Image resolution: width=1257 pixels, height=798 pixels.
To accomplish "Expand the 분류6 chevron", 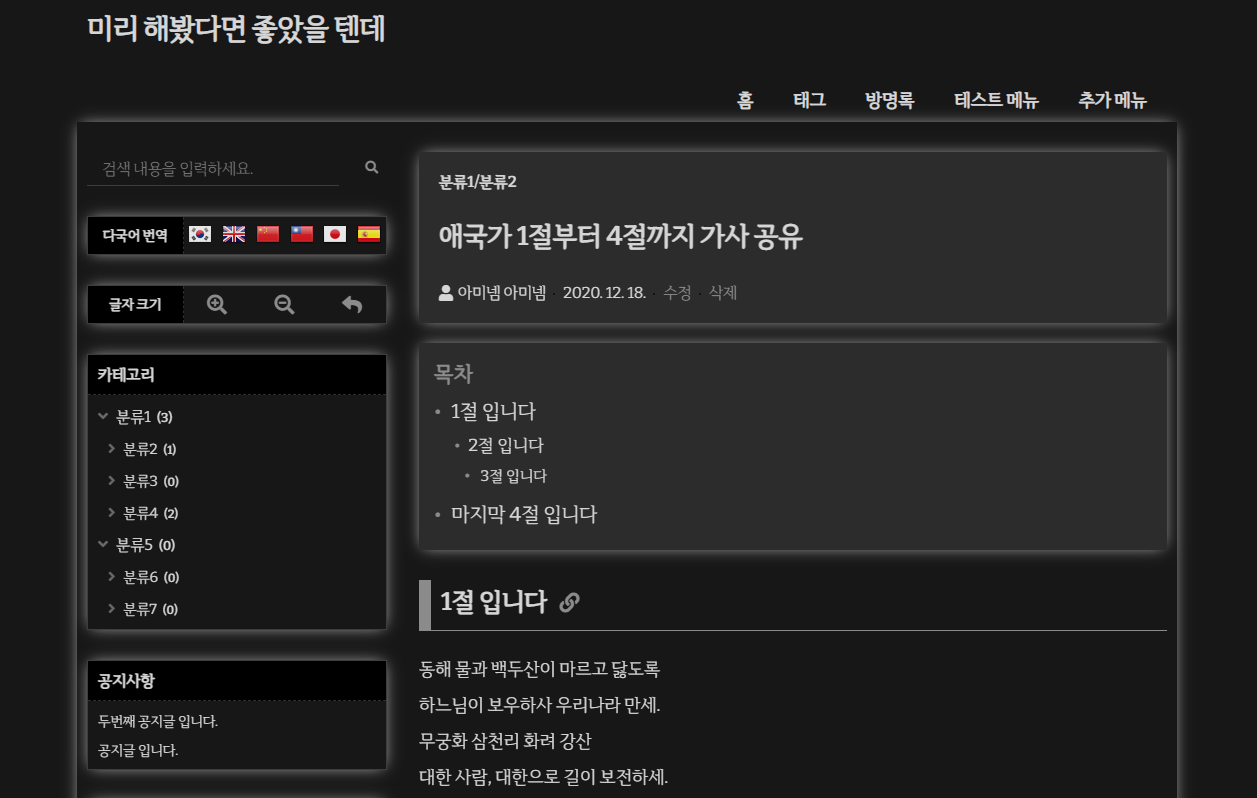I will (x=112, y=576).
